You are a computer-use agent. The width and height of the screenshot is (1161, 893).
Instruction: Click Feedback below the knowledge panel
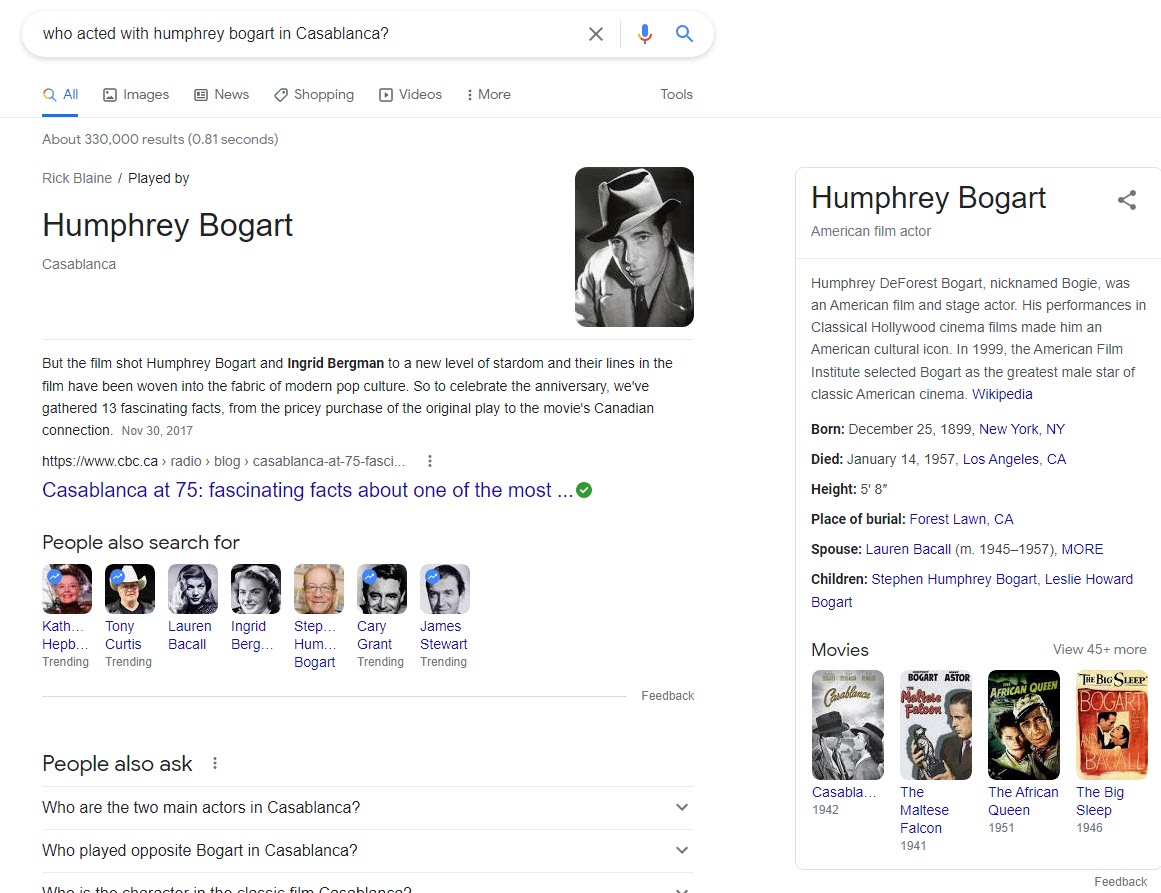[1120, 882]
